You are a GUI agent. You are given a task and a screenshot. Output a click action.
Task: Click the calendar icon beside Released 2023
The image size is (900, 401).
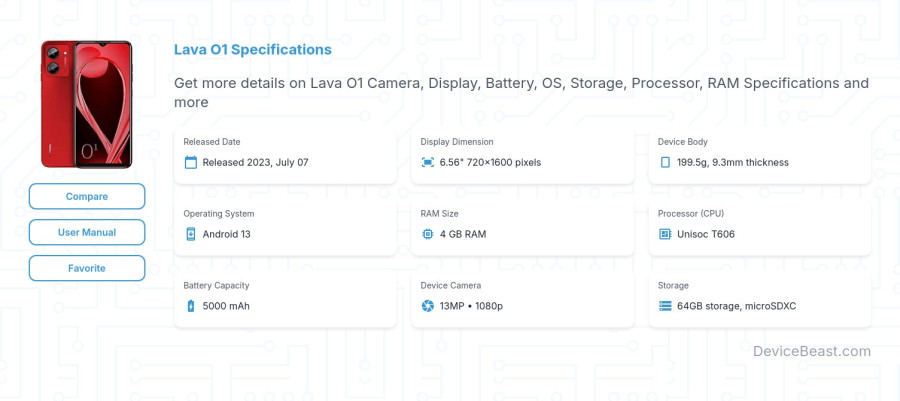click(191, 162)
